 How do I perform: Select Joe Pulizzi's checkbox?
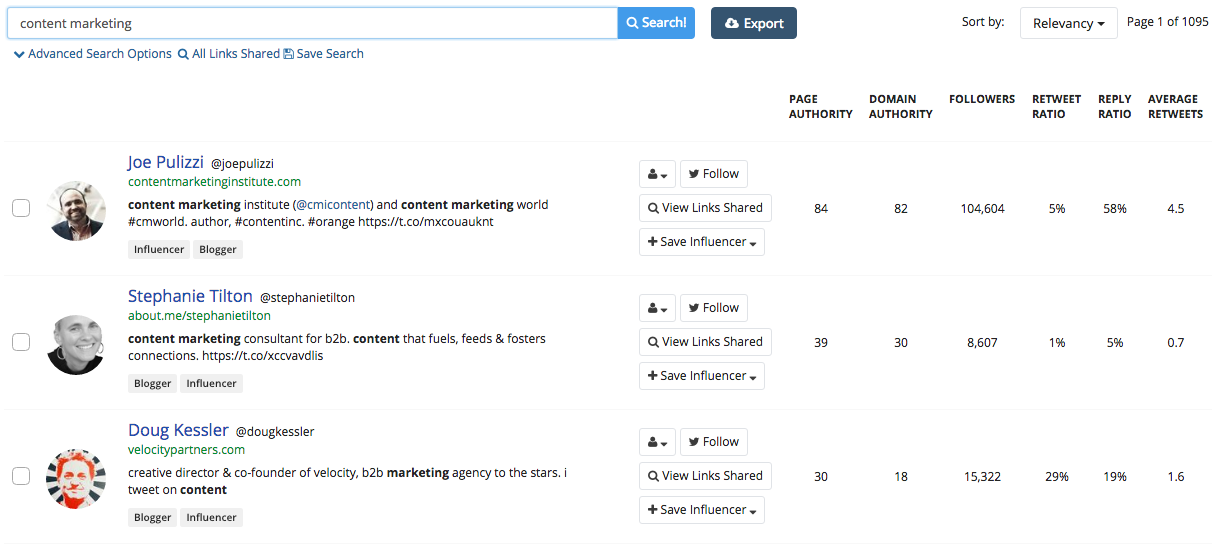point(21,208)
